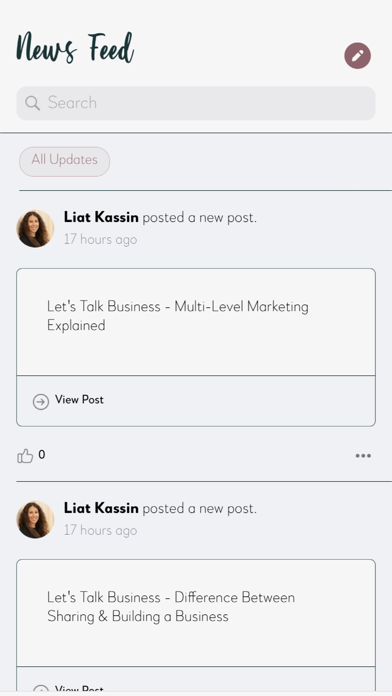This screenshot has width=392, height=696.
Task: Focus the Search input field
Action: (196, 103)
